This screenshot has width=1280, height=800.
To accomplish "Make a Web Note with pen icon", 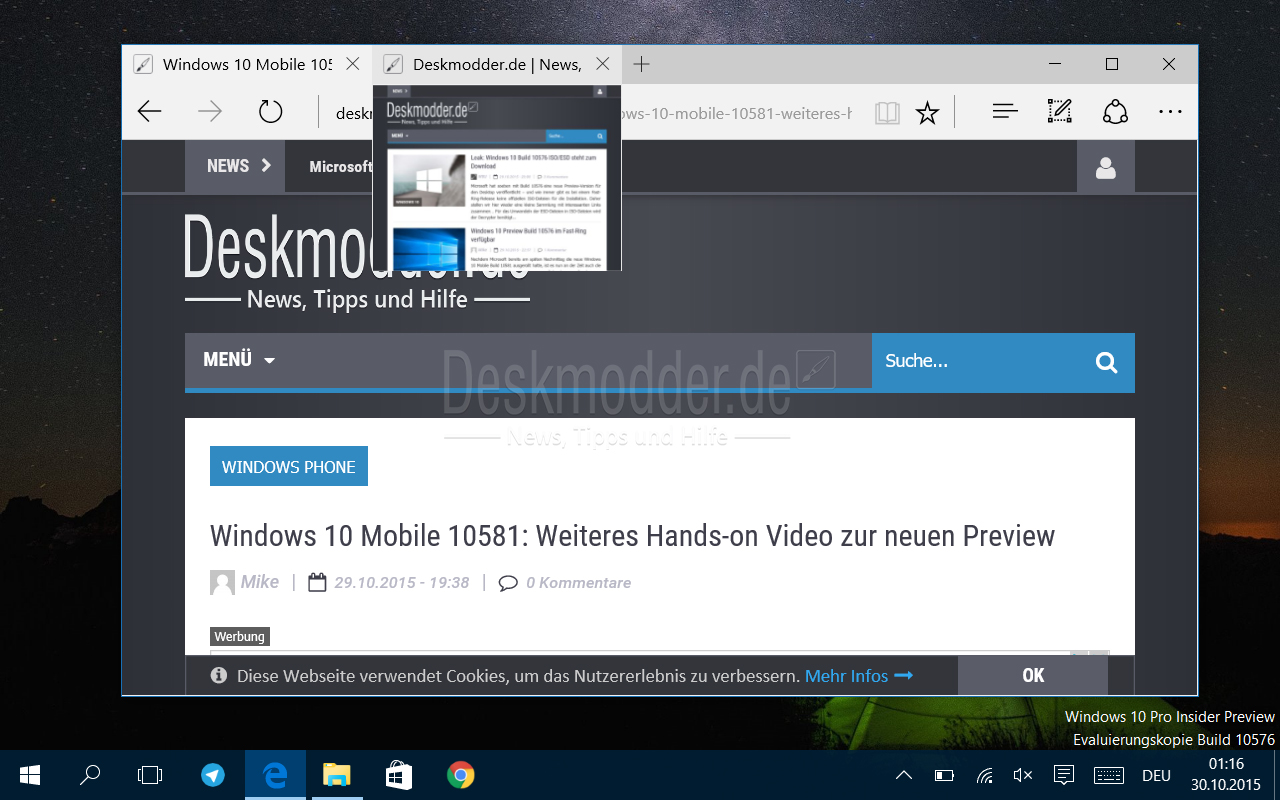I will (1060, 112).
